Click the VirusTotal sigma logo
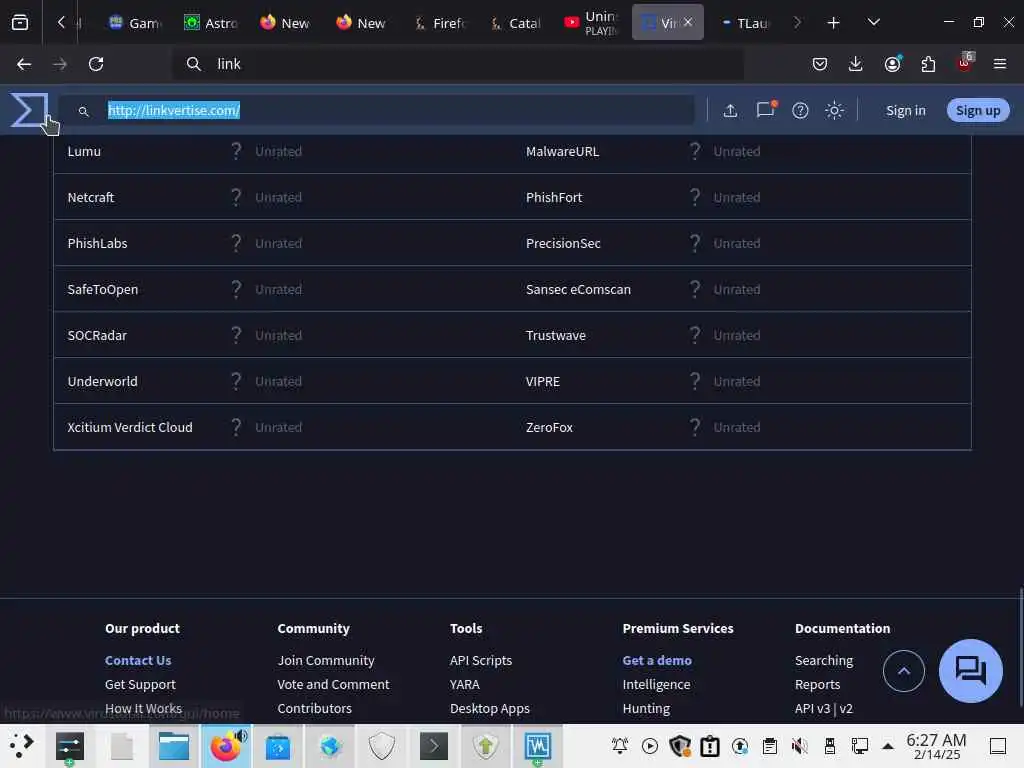 29,110
